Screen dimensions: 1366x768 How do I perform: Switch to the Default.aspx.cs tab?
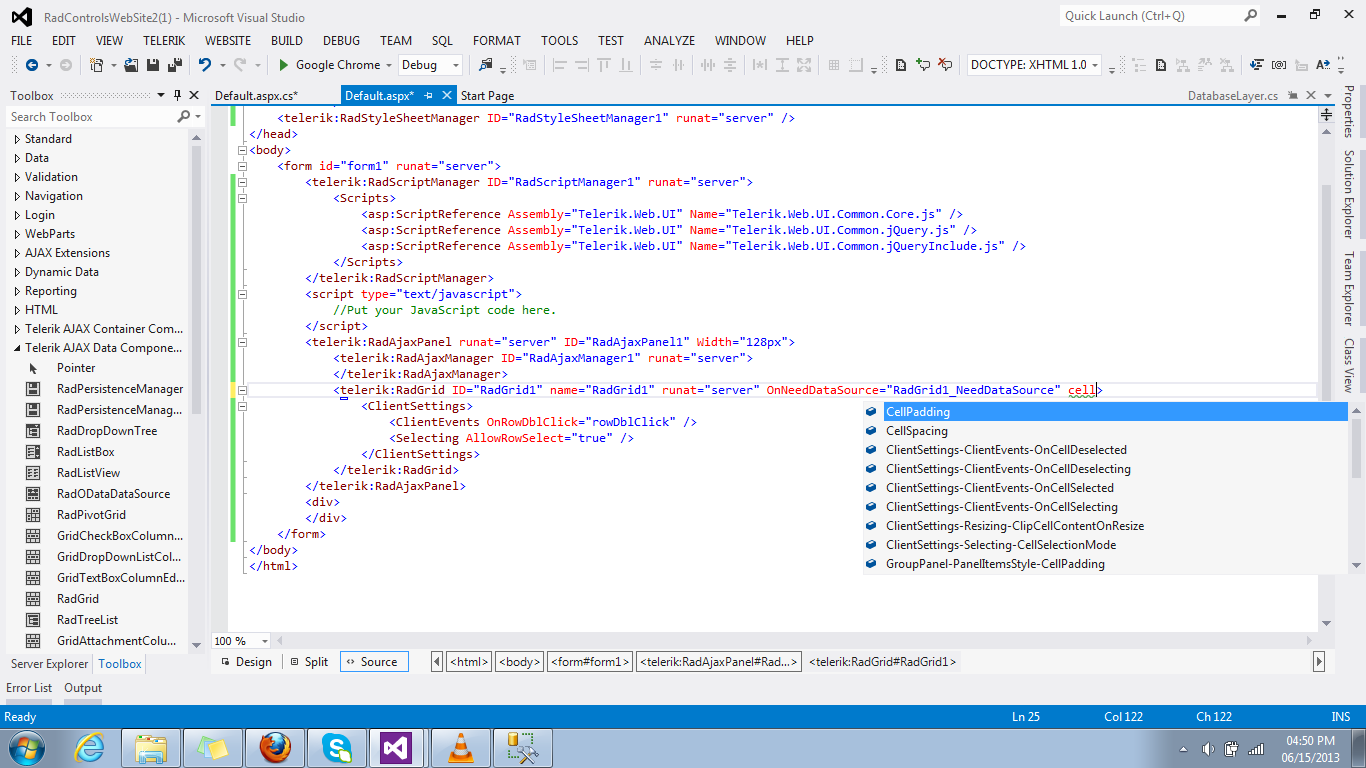click(257, 96)
